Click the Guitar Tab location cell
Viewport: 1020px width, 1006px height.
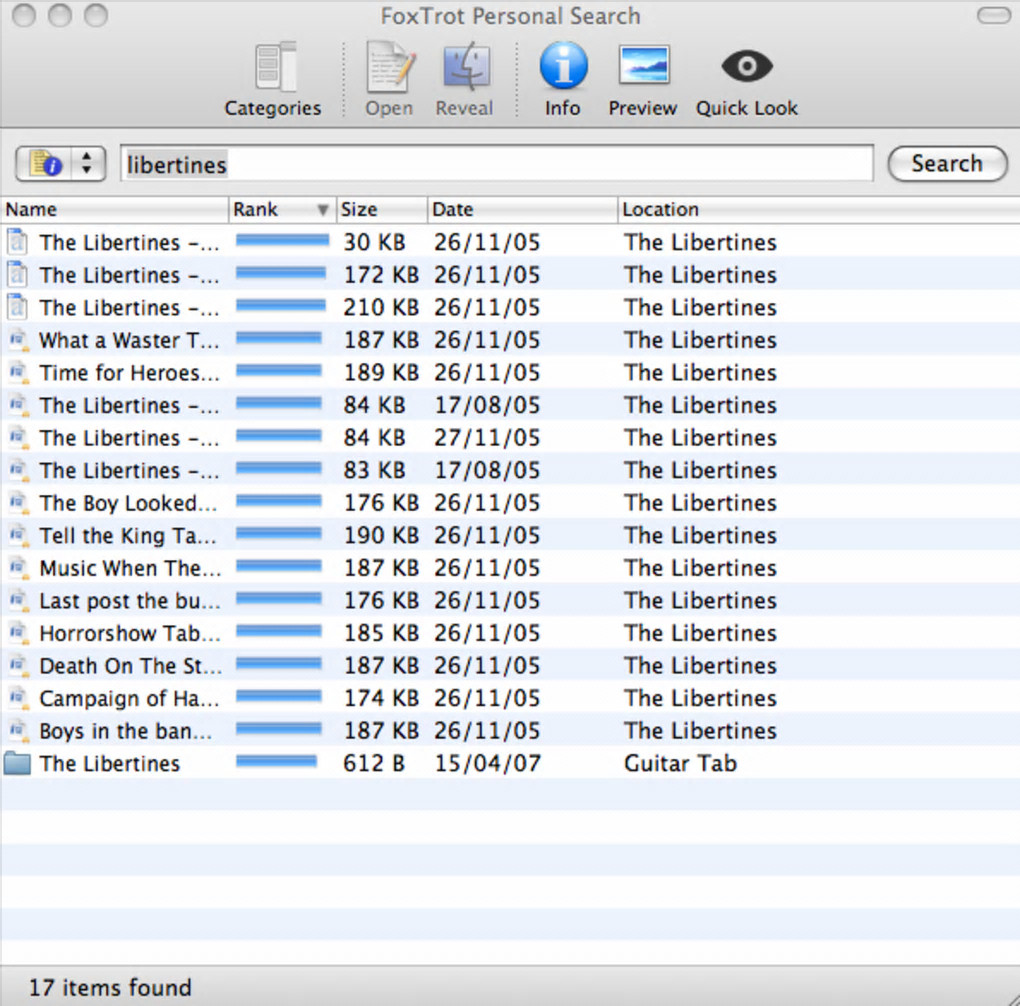click(680, 763)
